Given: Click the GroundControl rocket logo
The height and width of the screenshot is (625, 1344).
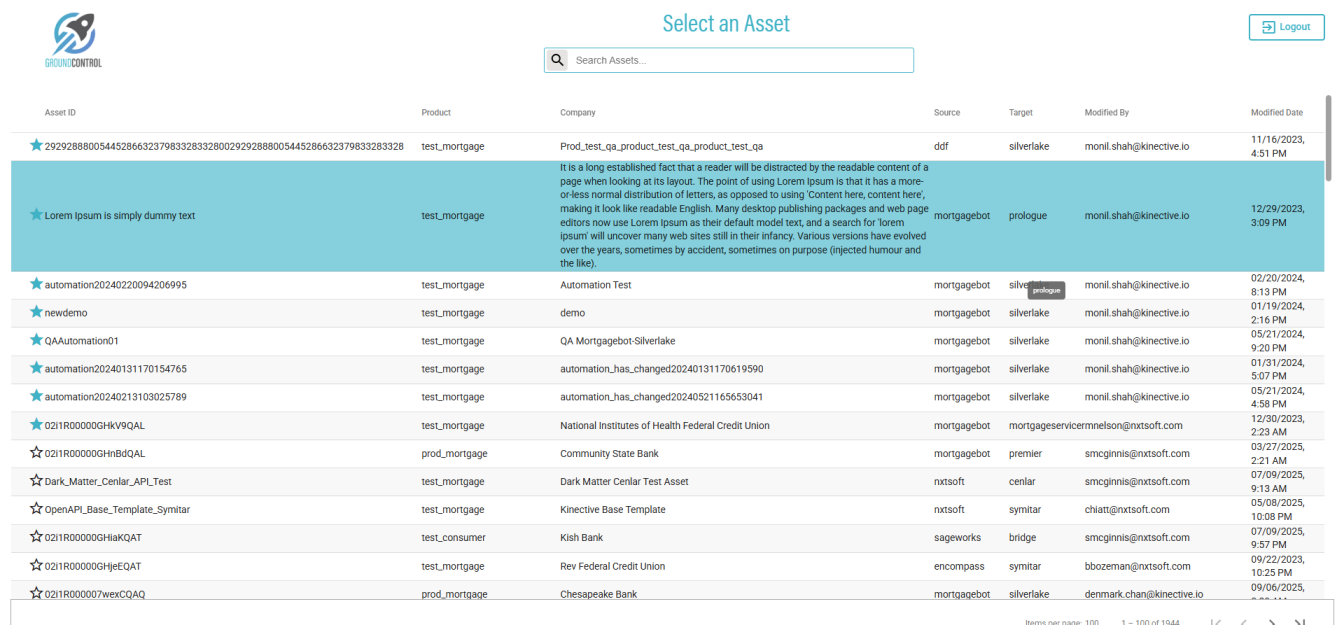Looking at the screenshot, I should (x=73, y=40).
